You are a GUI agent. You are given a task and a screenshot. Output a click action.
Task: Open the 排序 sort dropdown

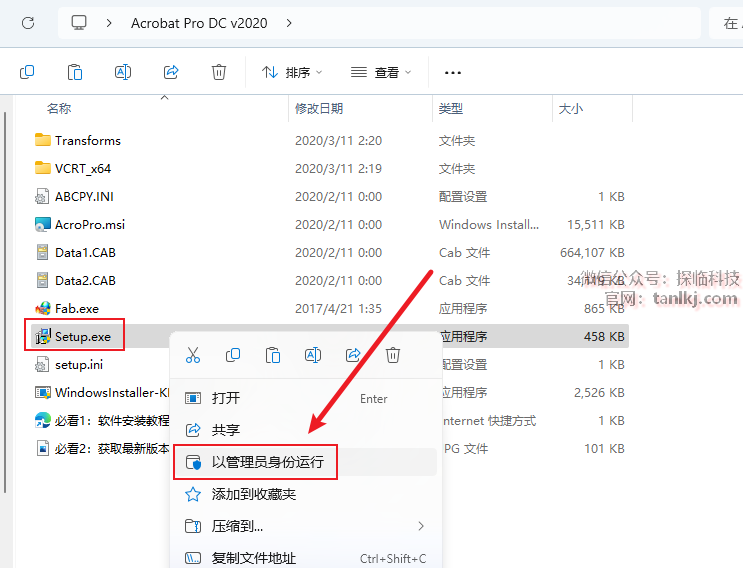292,72
